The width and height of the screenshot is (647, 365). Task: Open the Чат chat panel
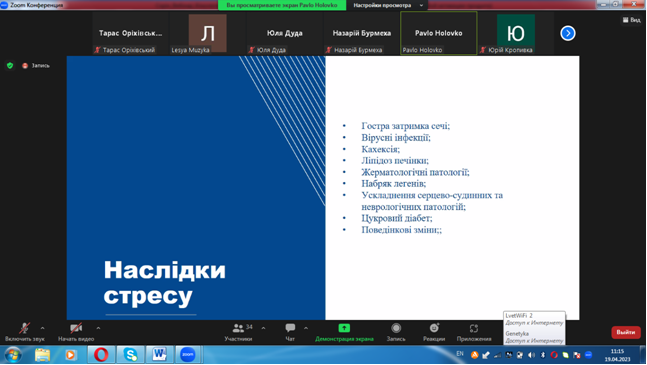click(x=290, y=332)
